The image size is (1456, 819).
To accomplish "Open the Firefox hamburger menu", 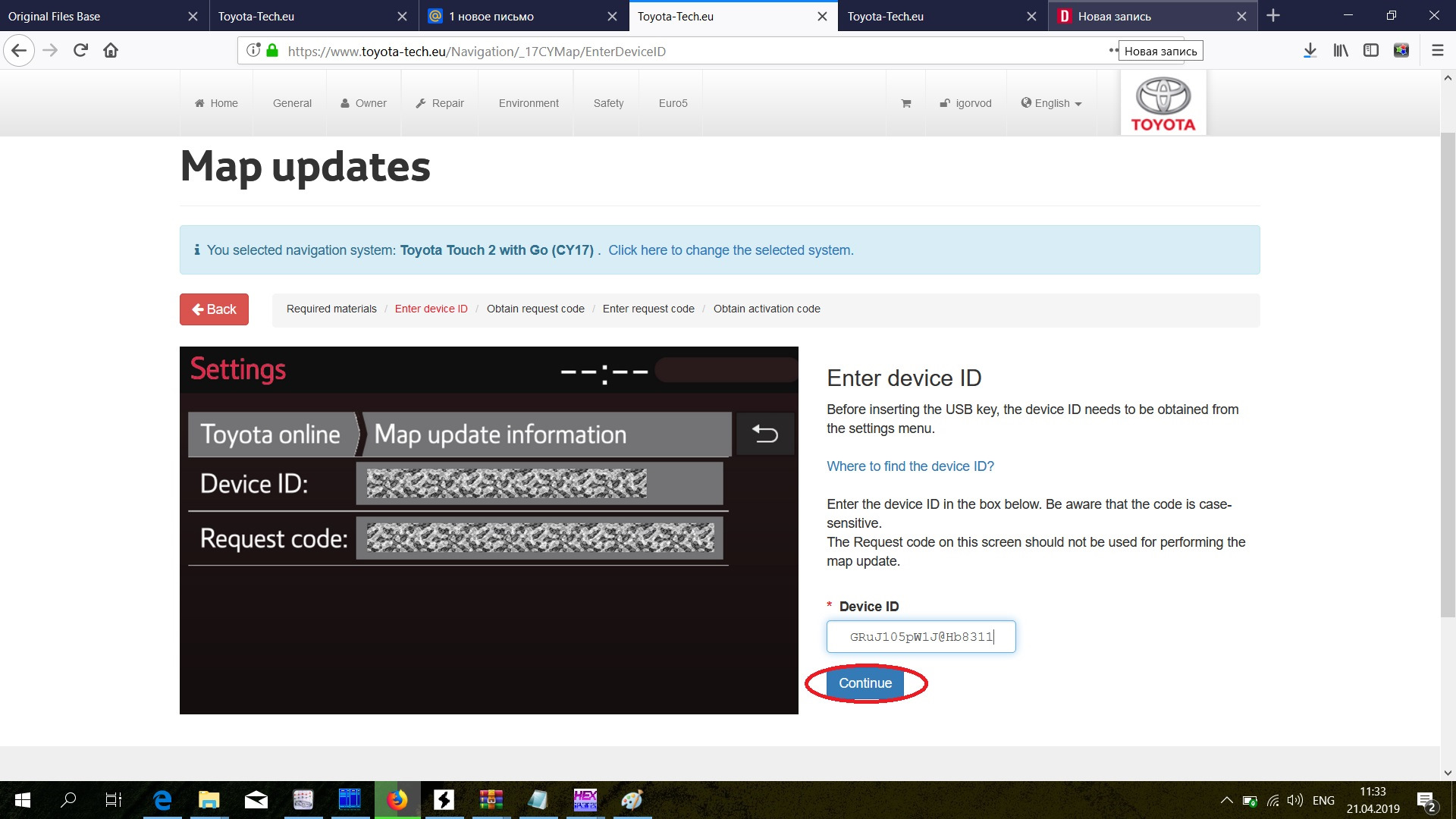I will (x=1438, y=51).
